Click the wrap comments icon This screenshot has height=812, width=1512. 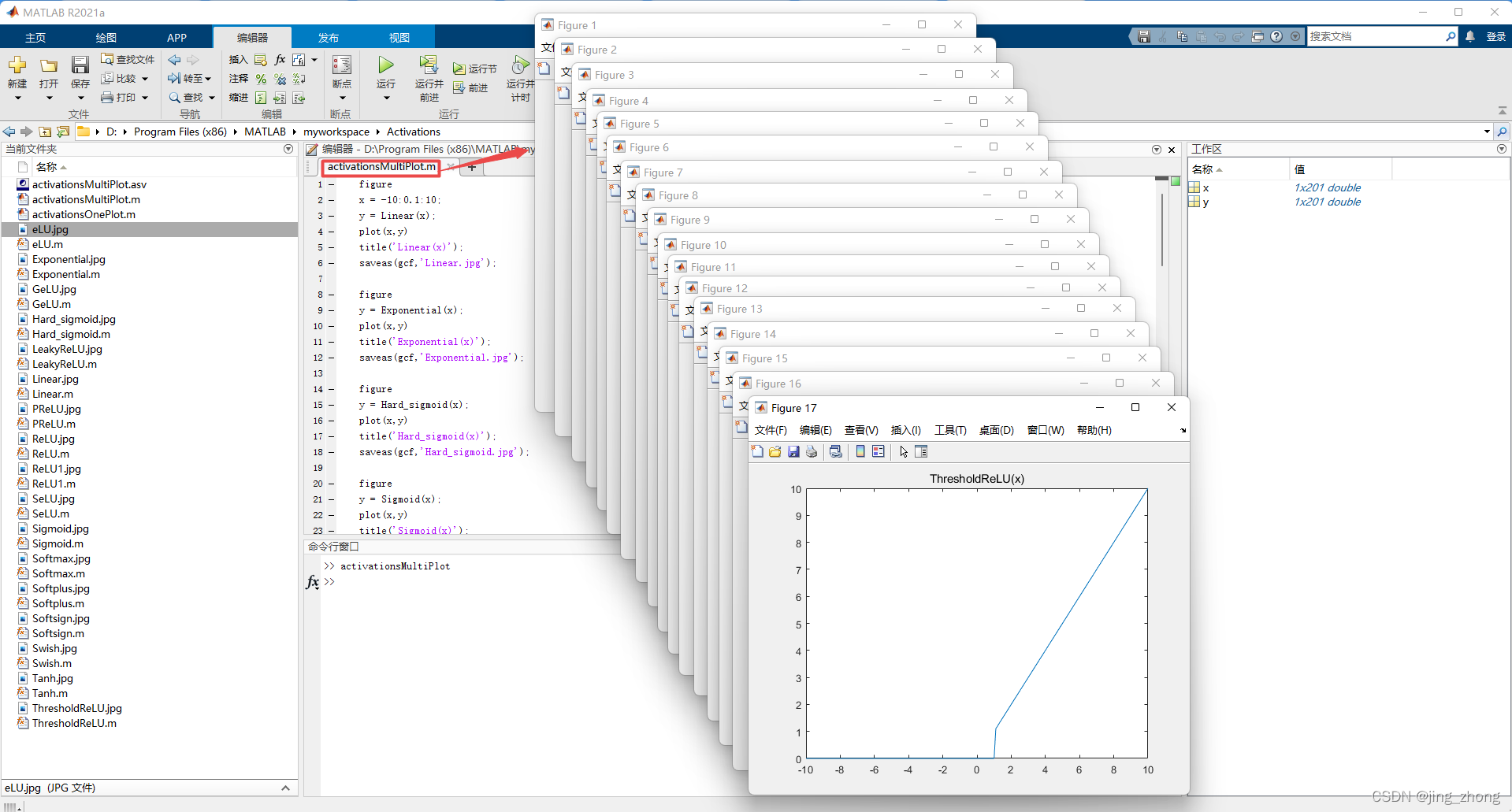[299, 79]
